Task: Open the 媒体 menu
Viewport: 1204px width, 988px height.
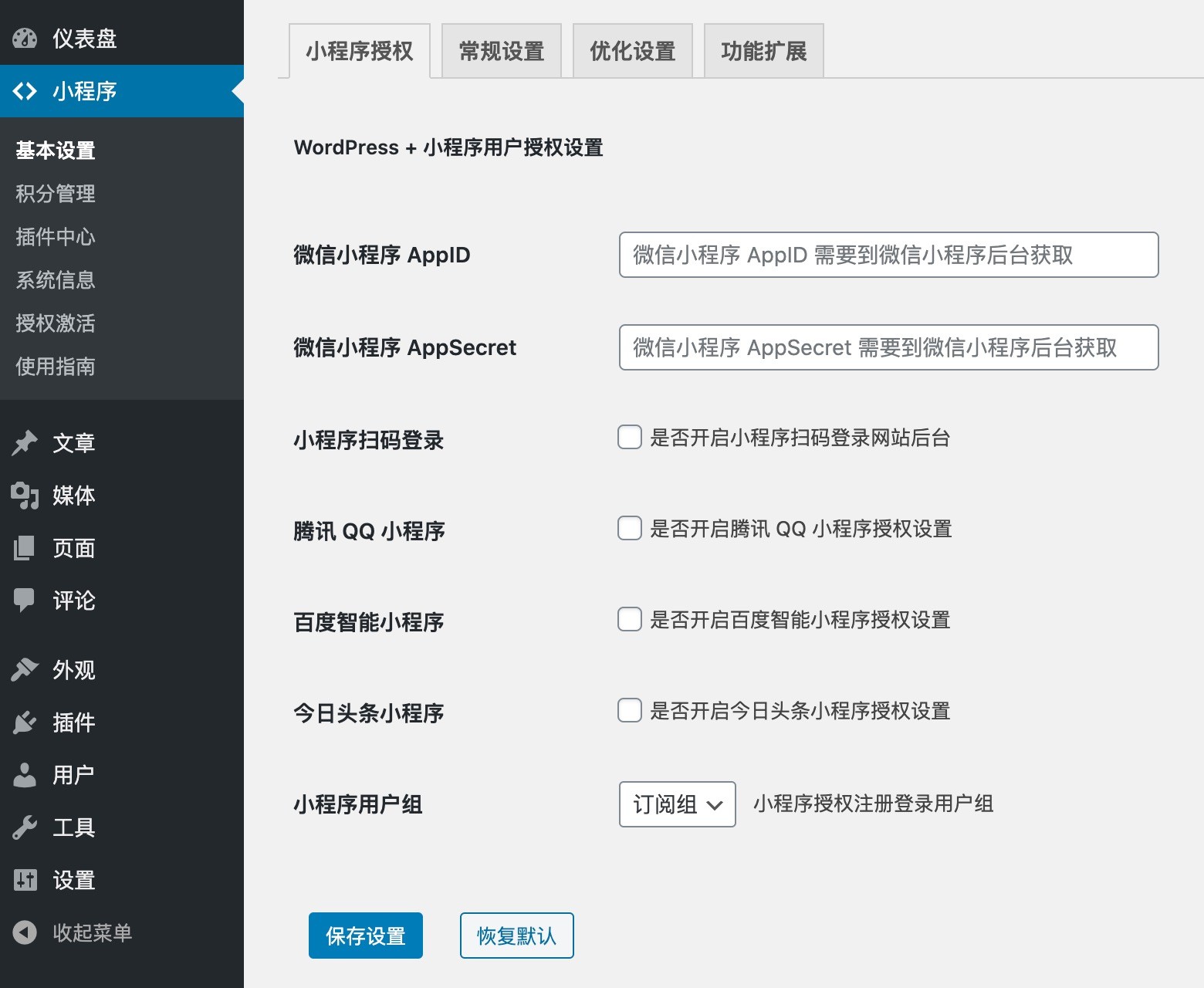Action: click(122, 496)
